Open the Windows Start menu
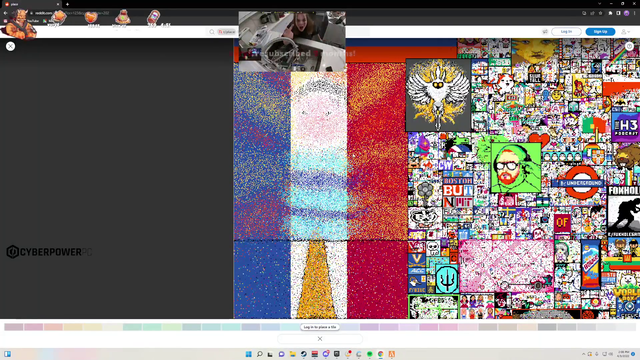 click(249, 354)
